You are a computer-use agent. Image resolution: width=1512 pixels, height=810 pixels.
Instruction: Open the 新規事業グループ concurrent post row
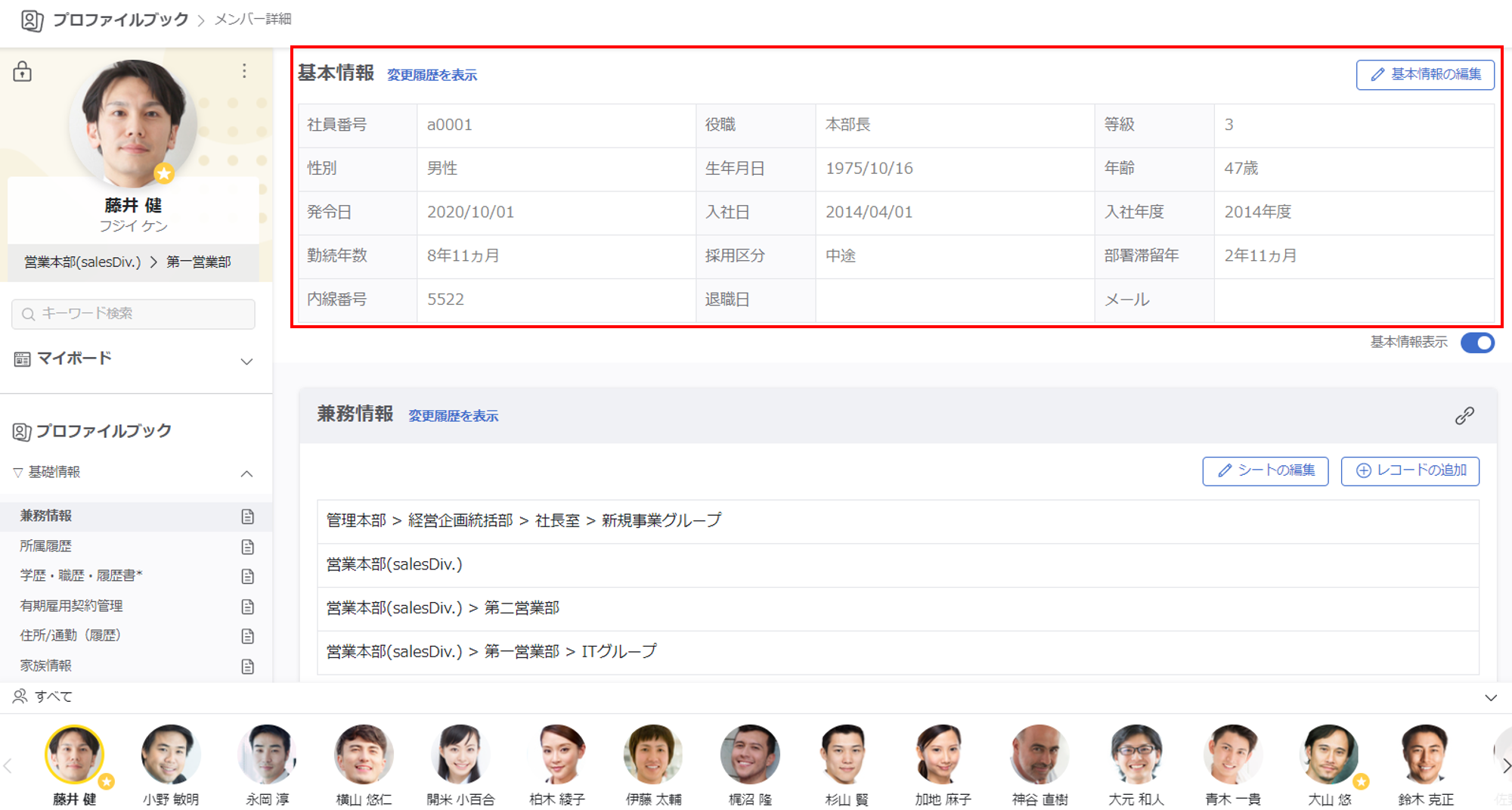(x=898, y=521)
